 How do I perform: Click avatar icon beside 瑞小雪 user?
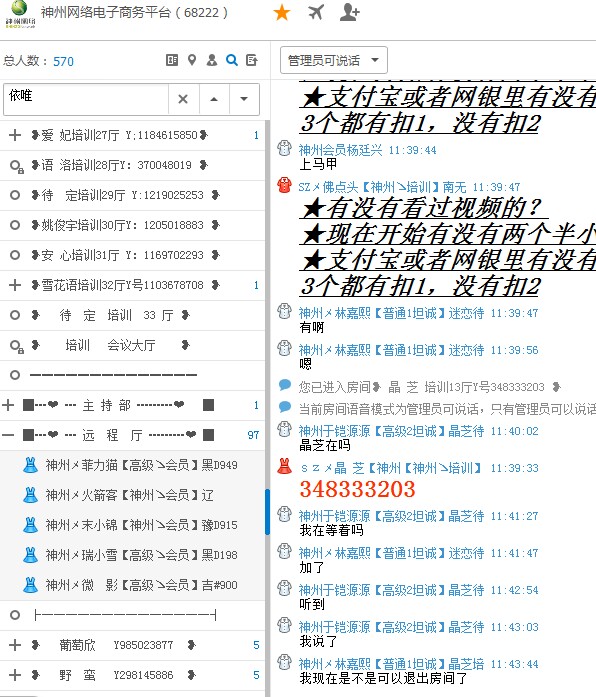[30, 555]
